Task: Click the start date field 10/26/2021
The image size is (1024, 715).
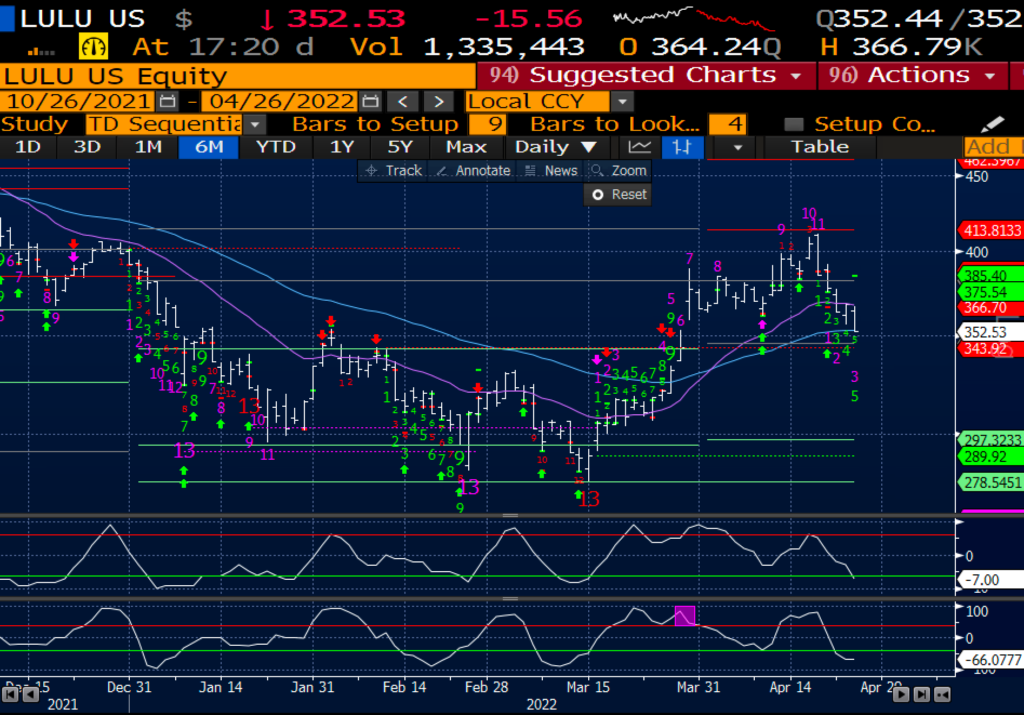Action: [78, 101]
